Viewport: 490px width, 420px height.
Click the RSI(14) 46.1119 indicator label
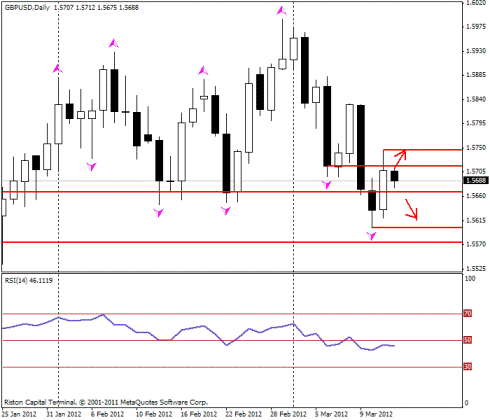[29, 281]
